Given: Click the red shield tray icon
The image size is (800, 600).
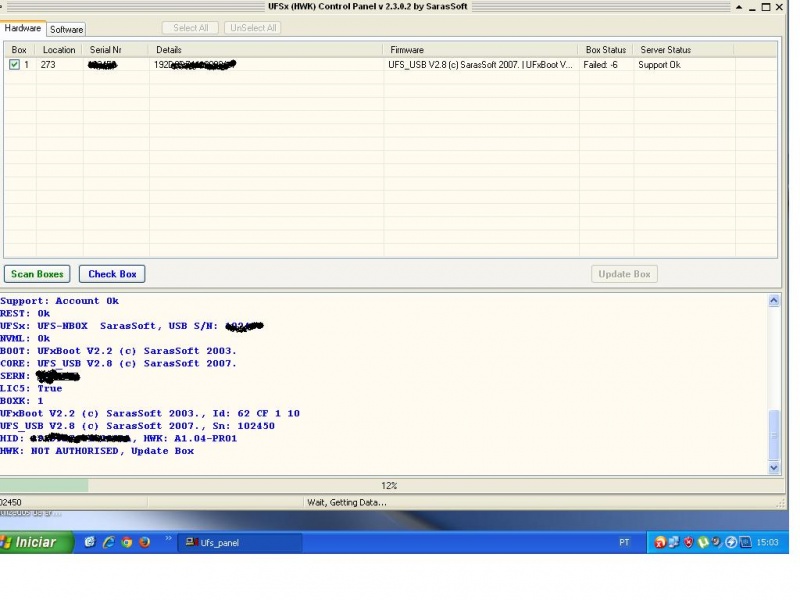Looking at the screenshot, I should [688, 542].
